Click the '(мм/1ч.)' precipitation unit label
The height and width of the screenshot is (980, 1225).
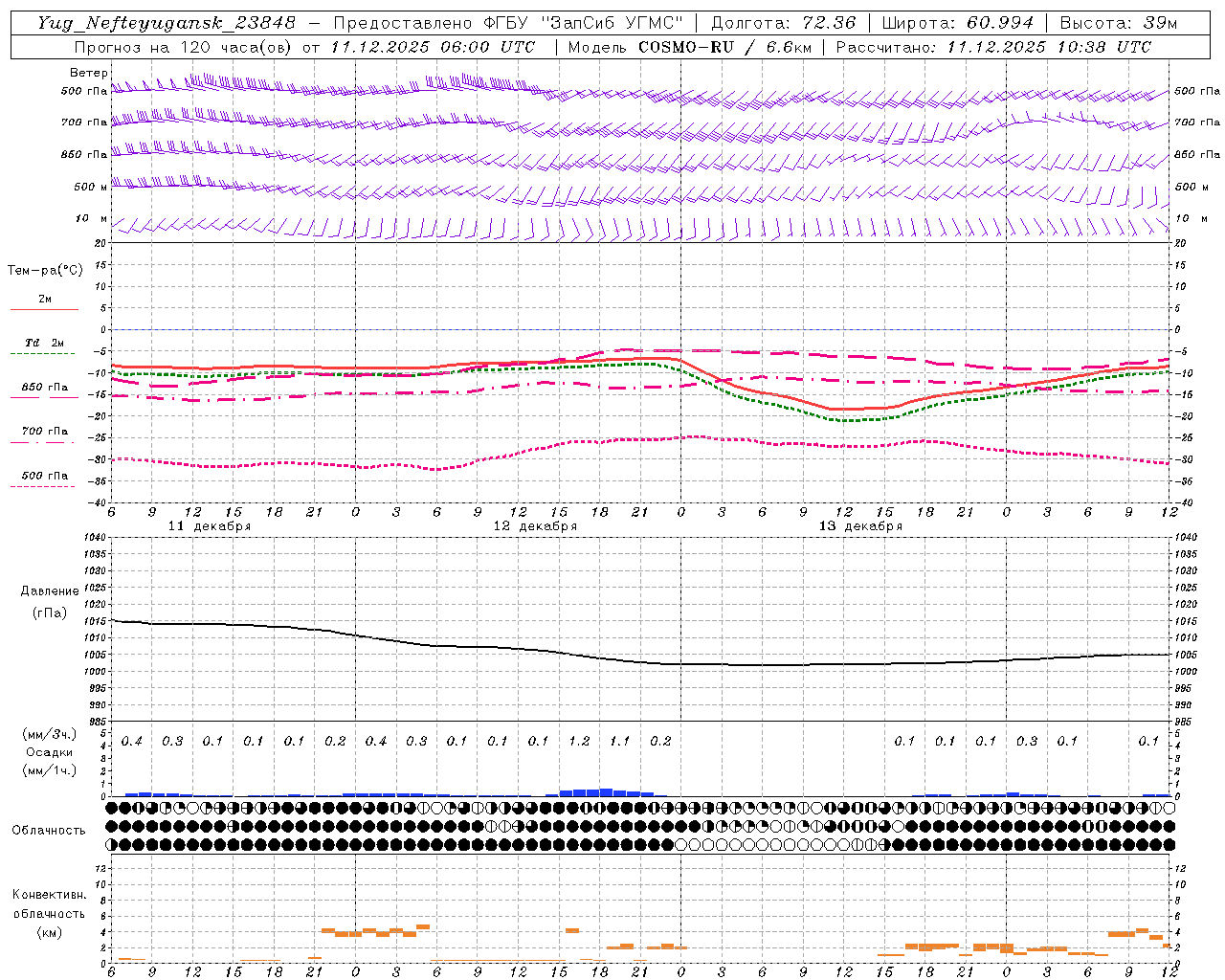pyautogui.click(x=50, y=770)
